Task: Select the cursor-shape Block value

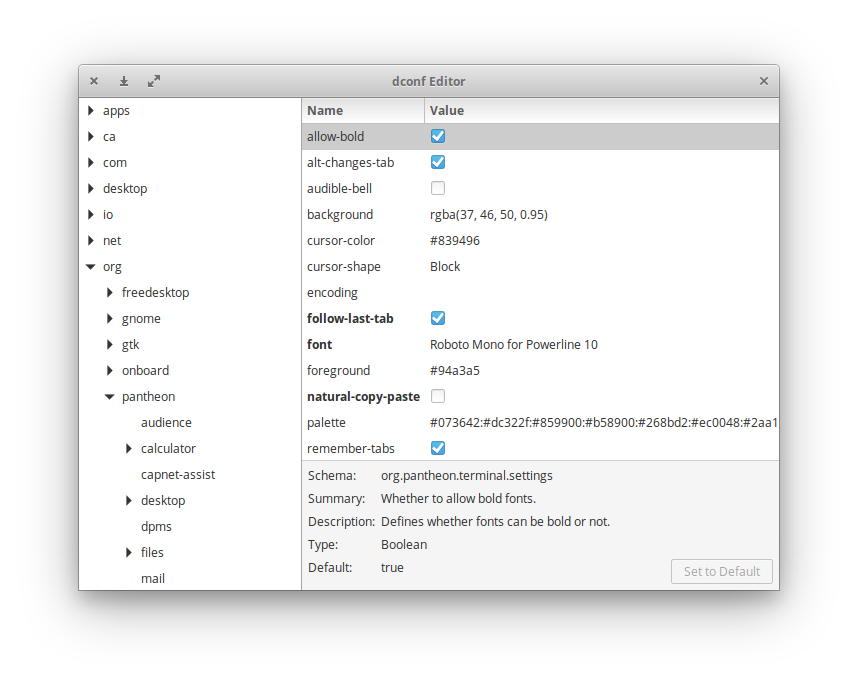Action: pos(445,266)
